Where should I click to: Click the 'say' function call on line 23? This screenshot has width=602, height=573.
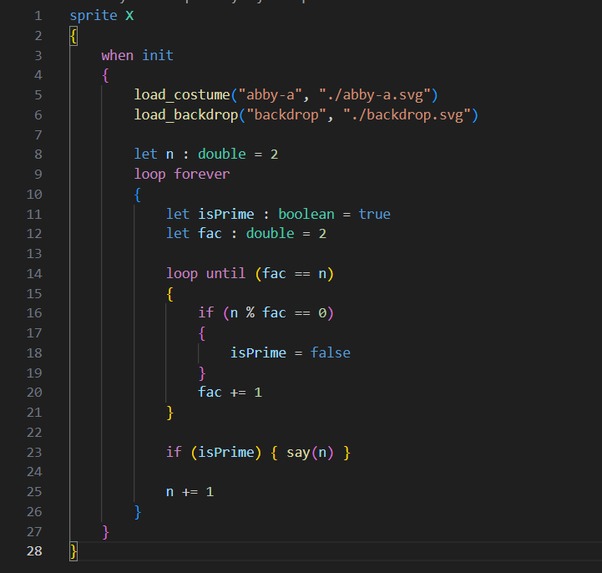298,452
